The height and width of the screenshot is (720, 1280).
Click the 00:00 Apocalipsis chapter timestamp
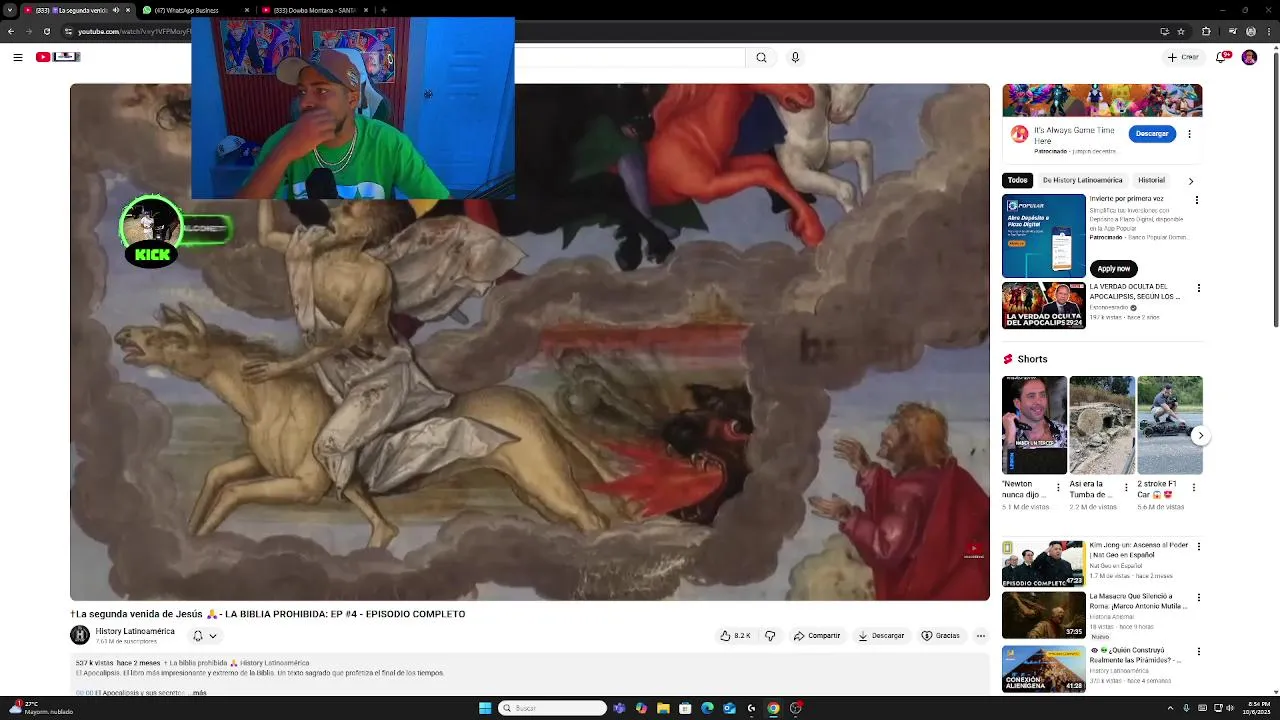coord(84,692)
